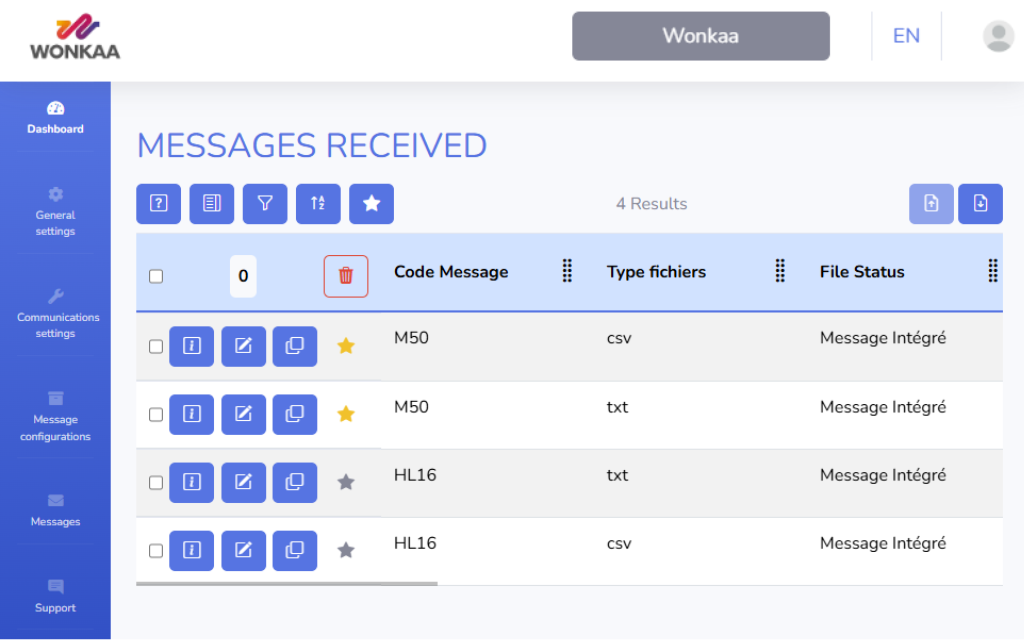1024x640 pixels.
Task: Click the red trash delete button
Action: click(346, 276)
